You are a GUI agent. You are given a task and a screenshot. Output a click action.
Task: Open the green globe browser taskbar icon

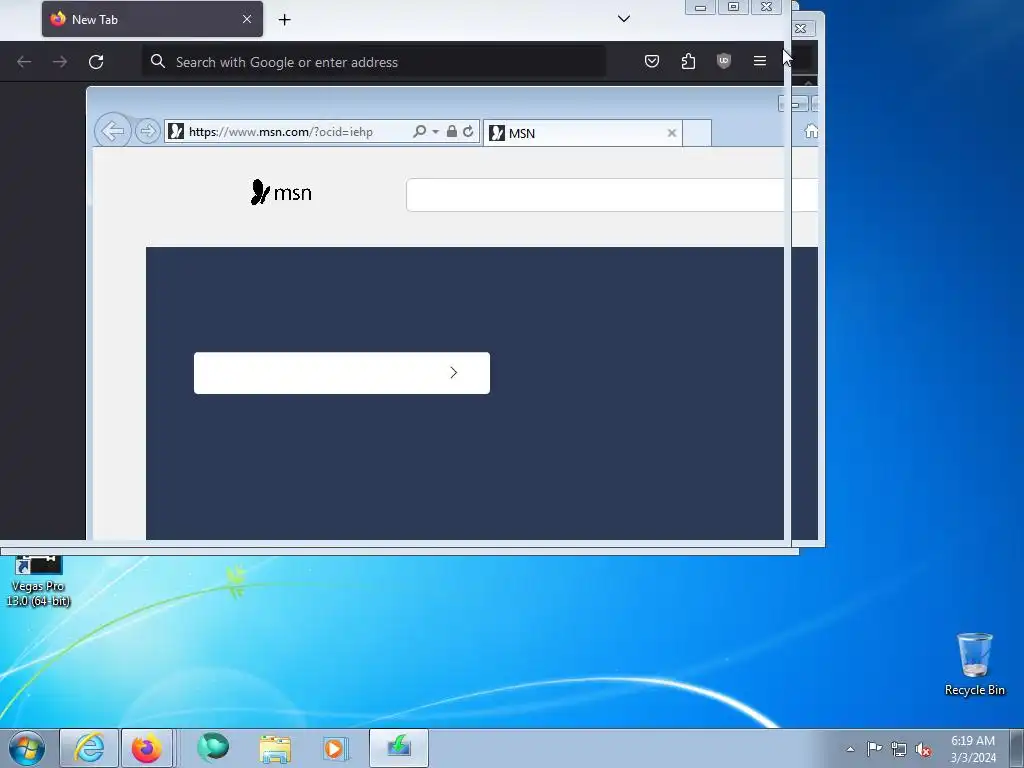[x=213, y=748]
